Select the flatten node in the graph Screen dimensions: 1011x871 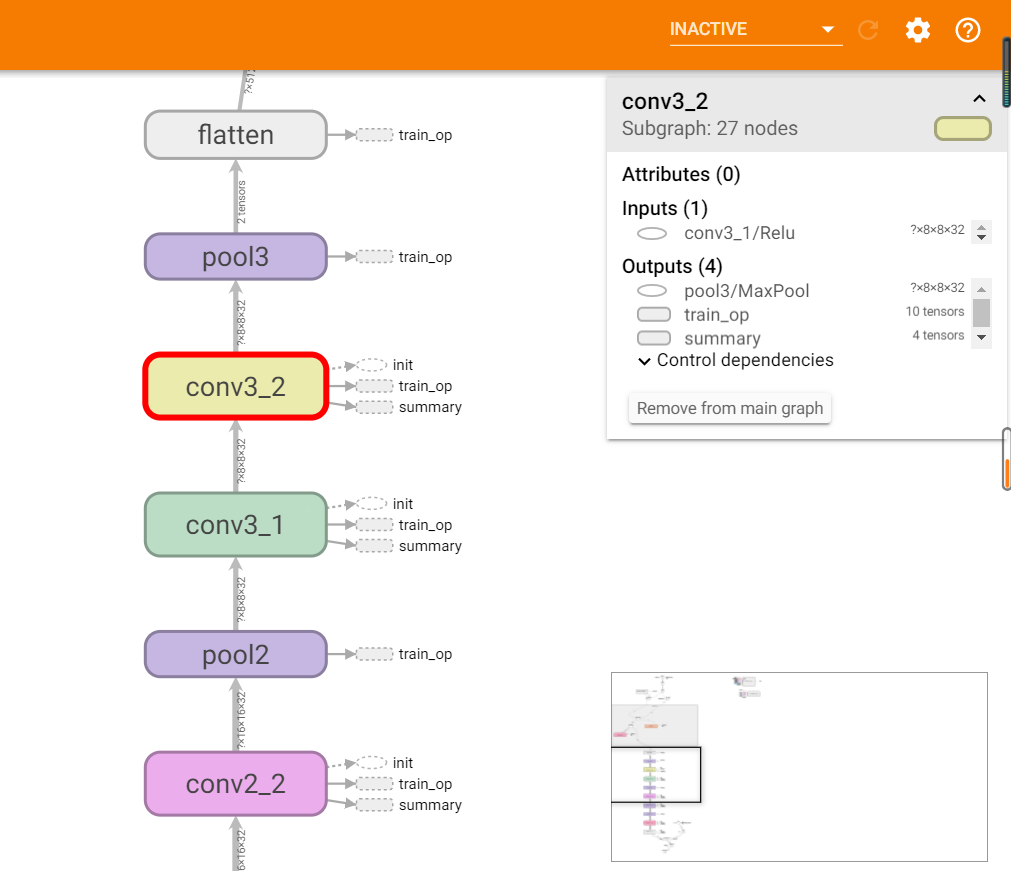236,135
